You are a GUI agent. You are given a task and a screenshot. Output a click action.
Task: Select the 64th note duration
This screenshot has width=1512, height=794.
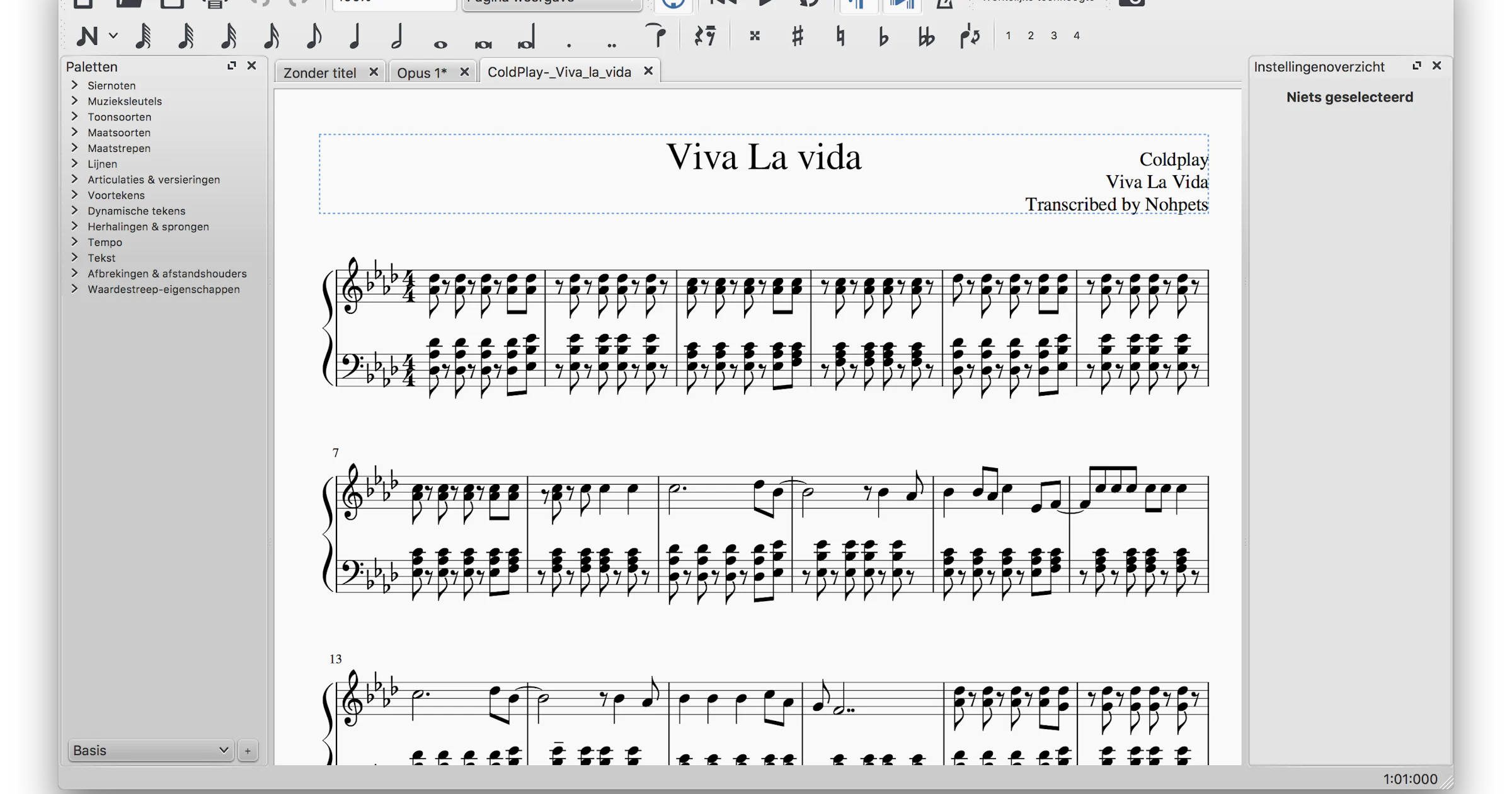(x=185, y=36)
